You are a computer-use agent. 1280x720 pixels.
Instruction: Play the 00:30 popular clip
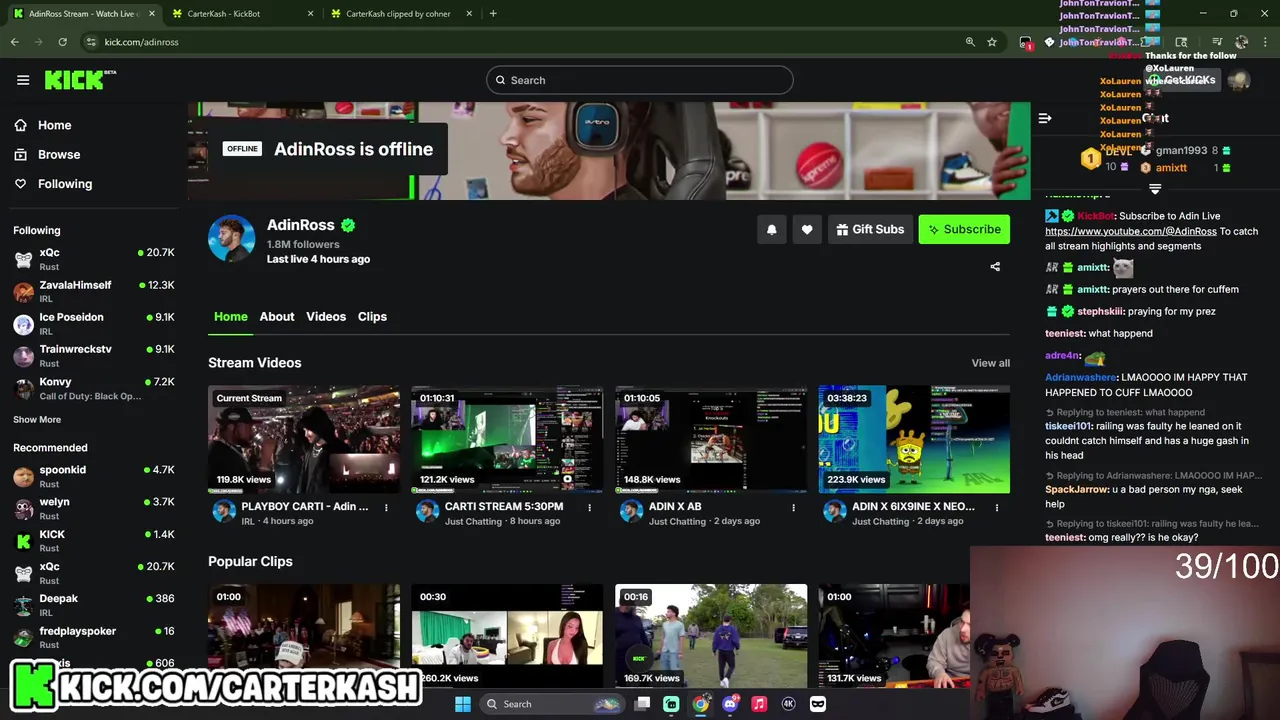pos(507,636)
